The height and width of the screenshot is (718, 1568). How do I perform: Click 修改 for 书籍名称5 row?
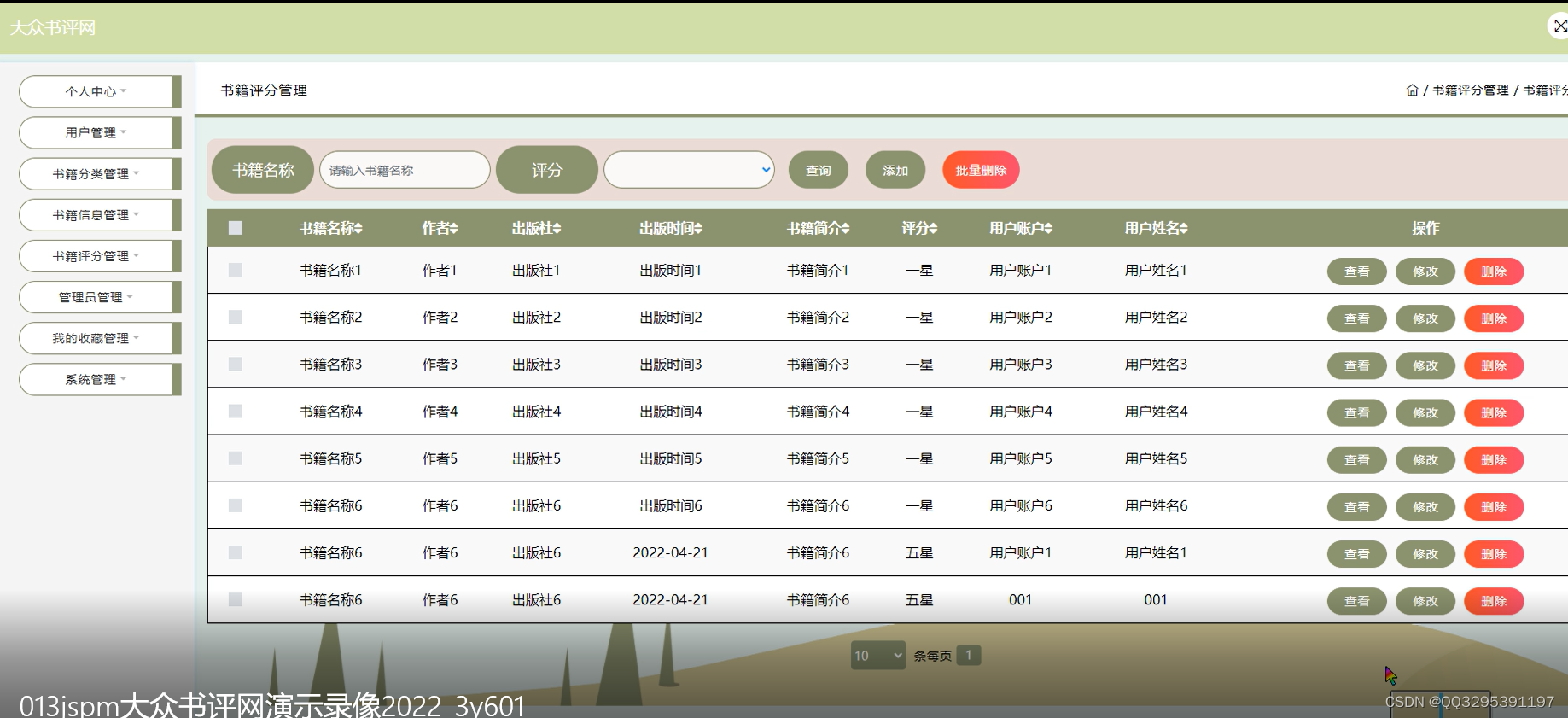[1425, 459]
